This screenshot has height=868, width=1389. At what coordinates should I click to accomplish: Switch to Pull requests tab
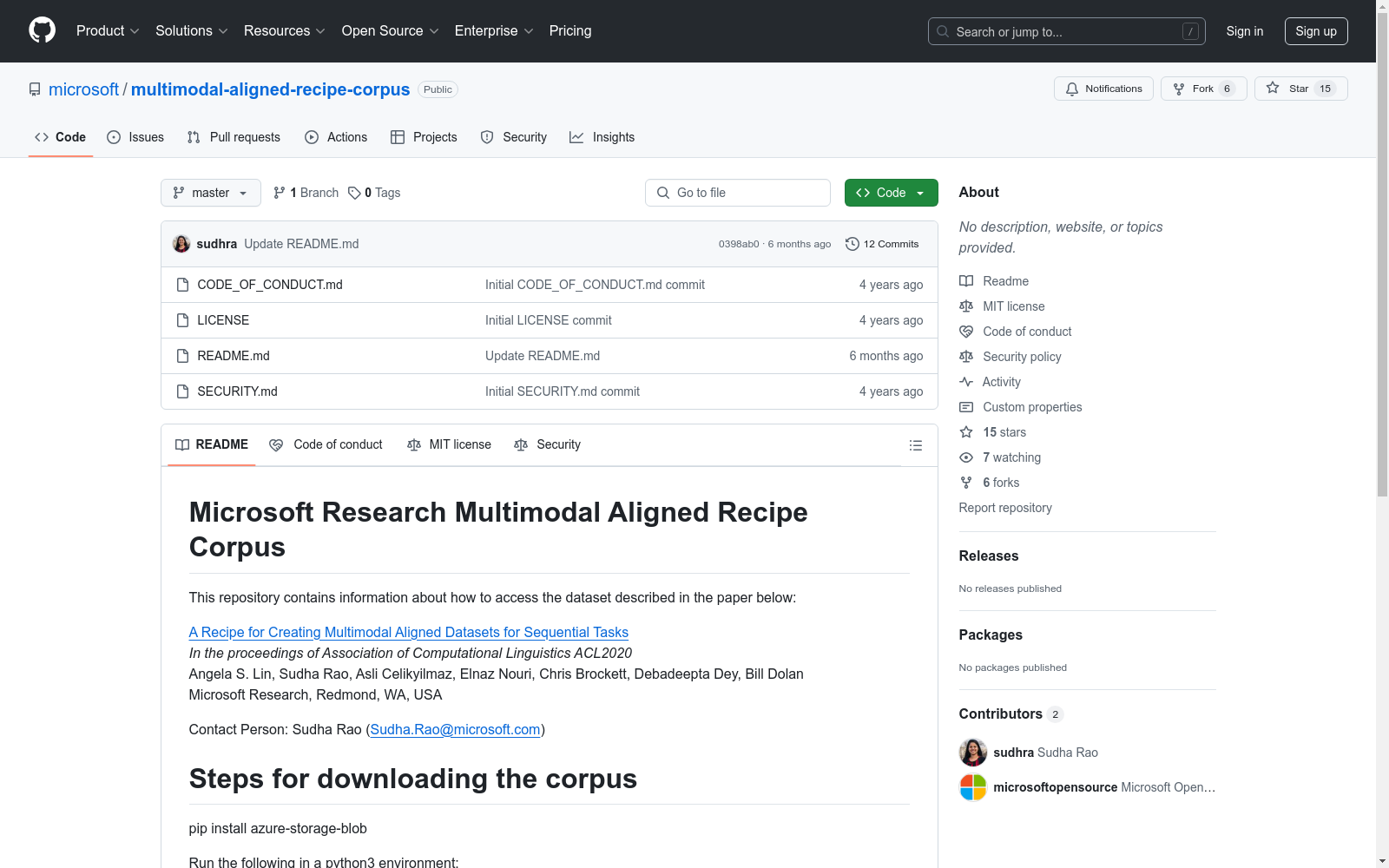tap(234, 137)
